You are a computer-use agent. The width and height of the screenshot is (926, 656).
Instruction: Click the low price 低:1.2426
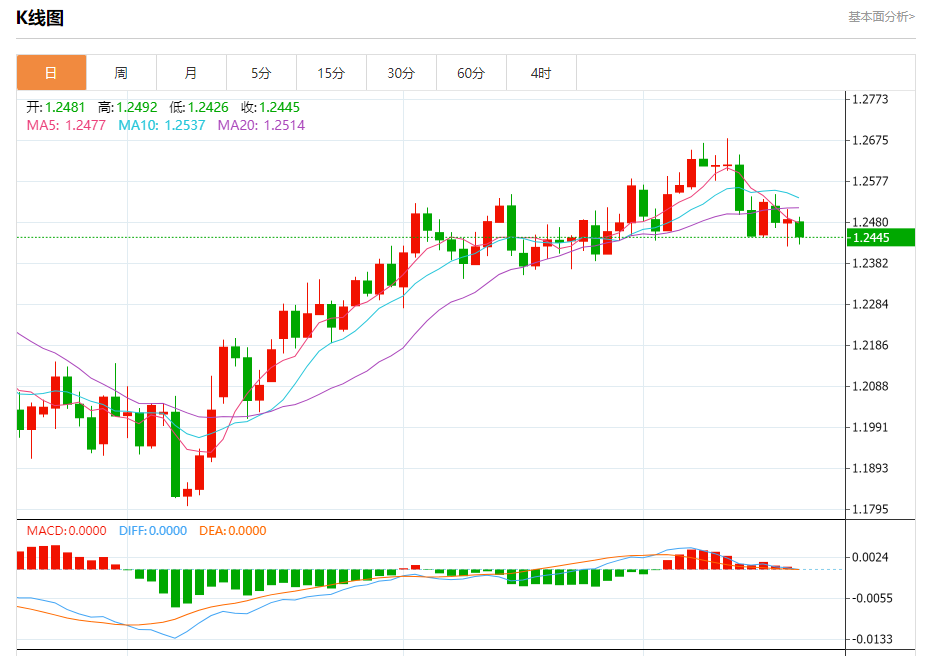(x=199, y=107)
